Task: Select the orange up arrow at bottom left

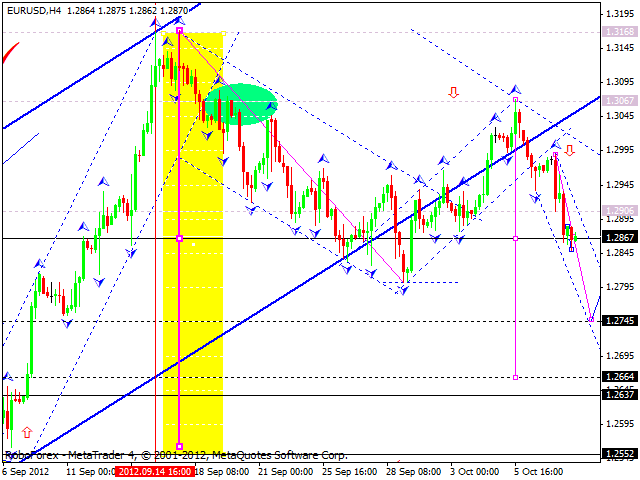Action: [x=26, y=432]
